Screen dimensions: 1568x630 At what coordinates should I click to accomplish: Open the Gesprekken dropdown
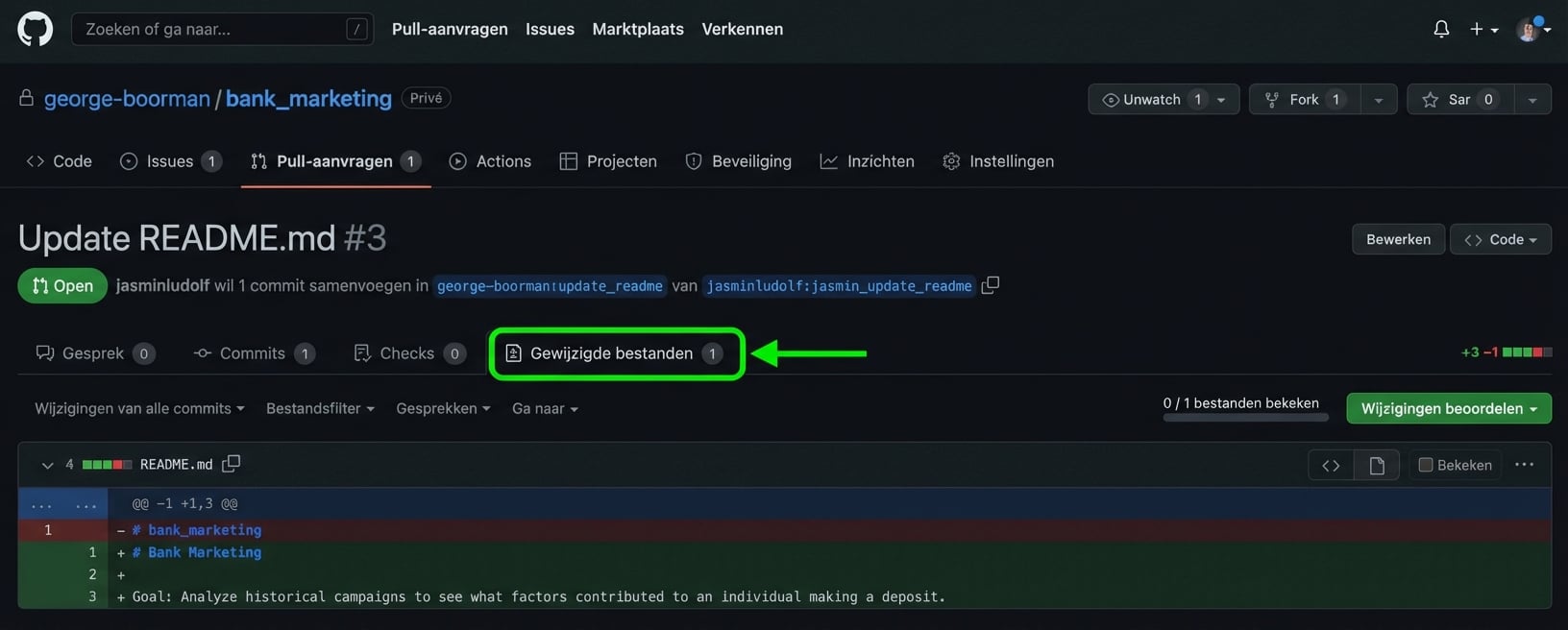[443, 408]
